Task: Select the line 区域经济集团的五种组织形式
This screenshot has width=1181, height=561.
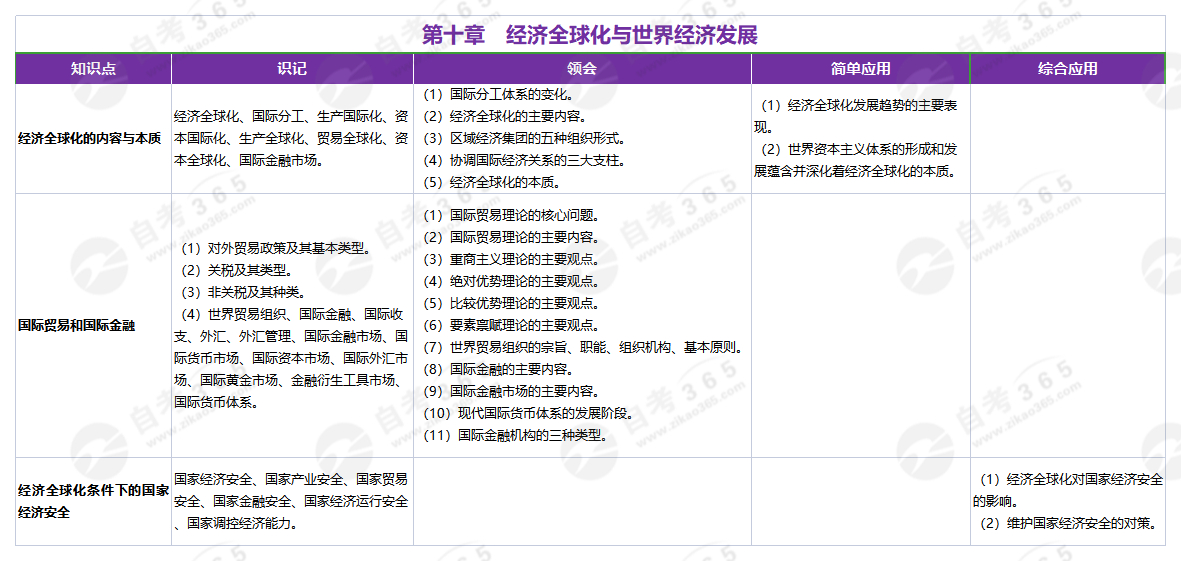Action: pyautogui.click(x=524, y=139)
